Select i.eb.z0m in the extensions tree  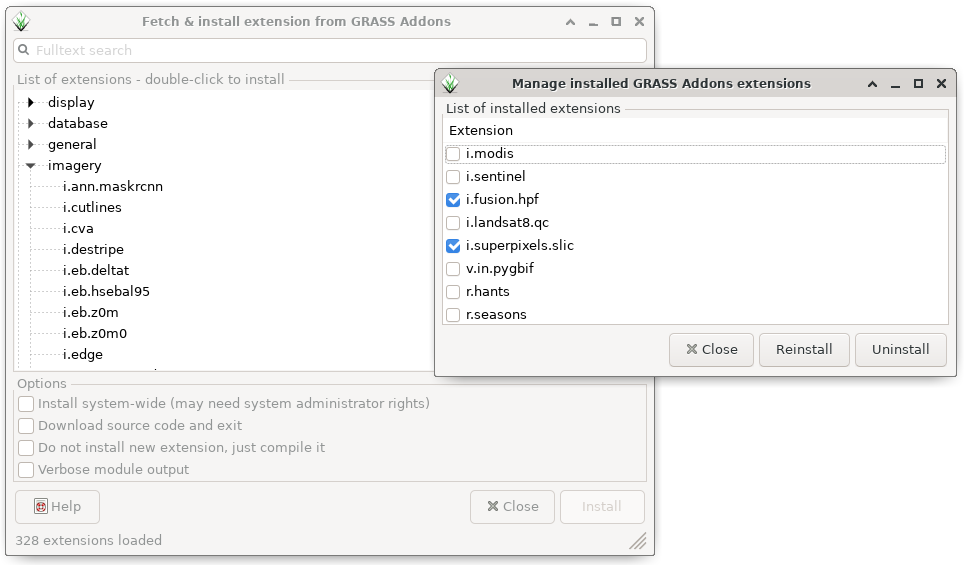click(90, 312)
